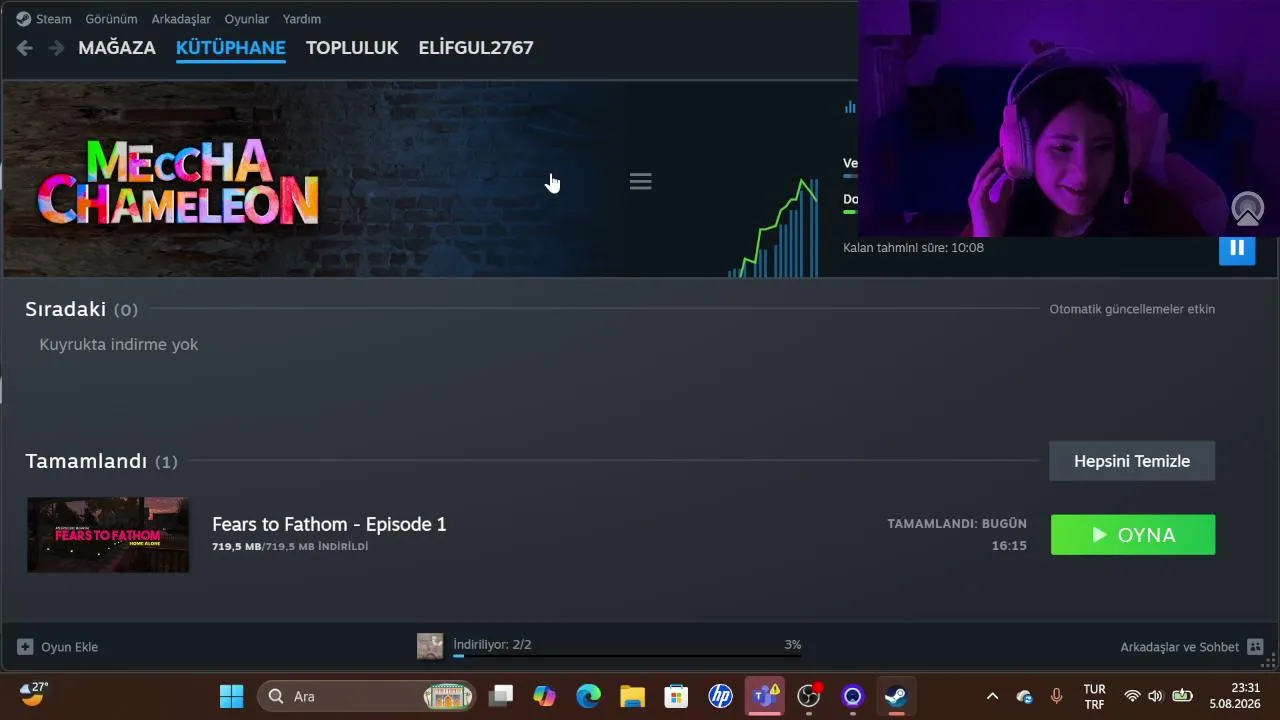This screenshot has height=720, width=1280.
Task: Open Arkadaşlar ve Sohbet
Action: click(1180, 648)
